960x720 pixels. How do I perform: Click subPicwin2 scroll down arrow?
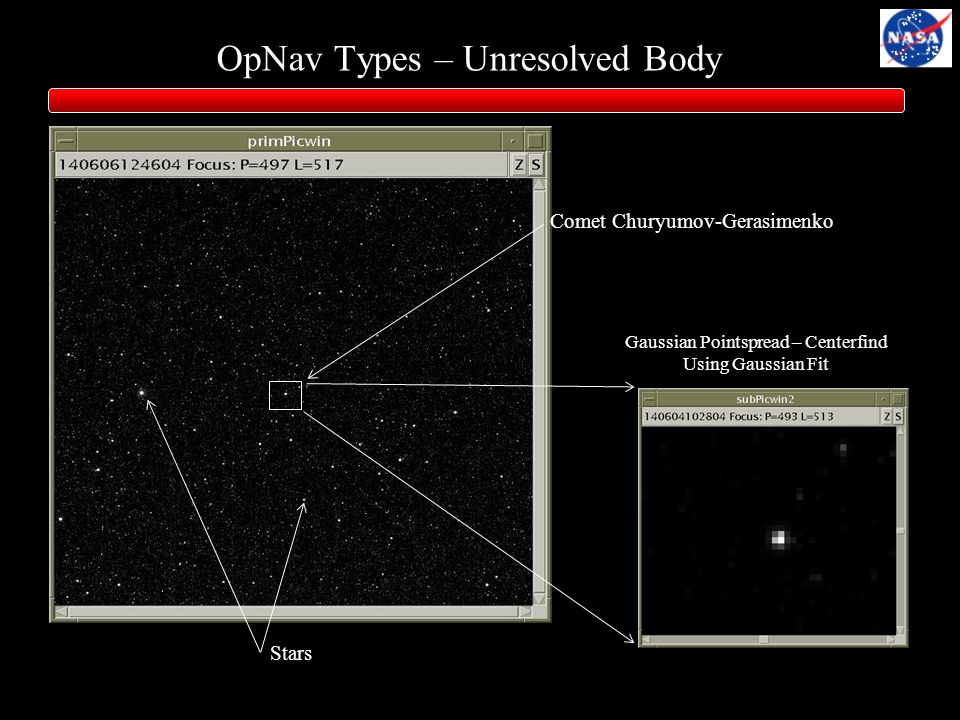pyautogui.click(x=900, y=630)
